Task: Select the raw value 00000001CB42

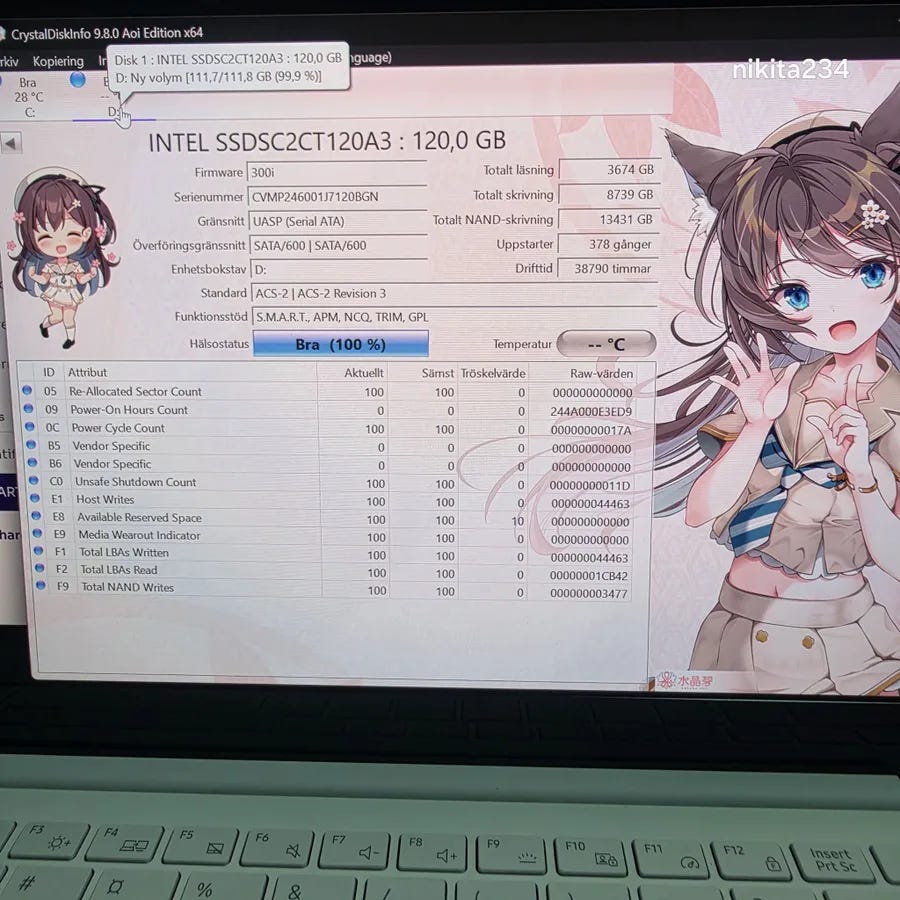Action: click(588, 575)
